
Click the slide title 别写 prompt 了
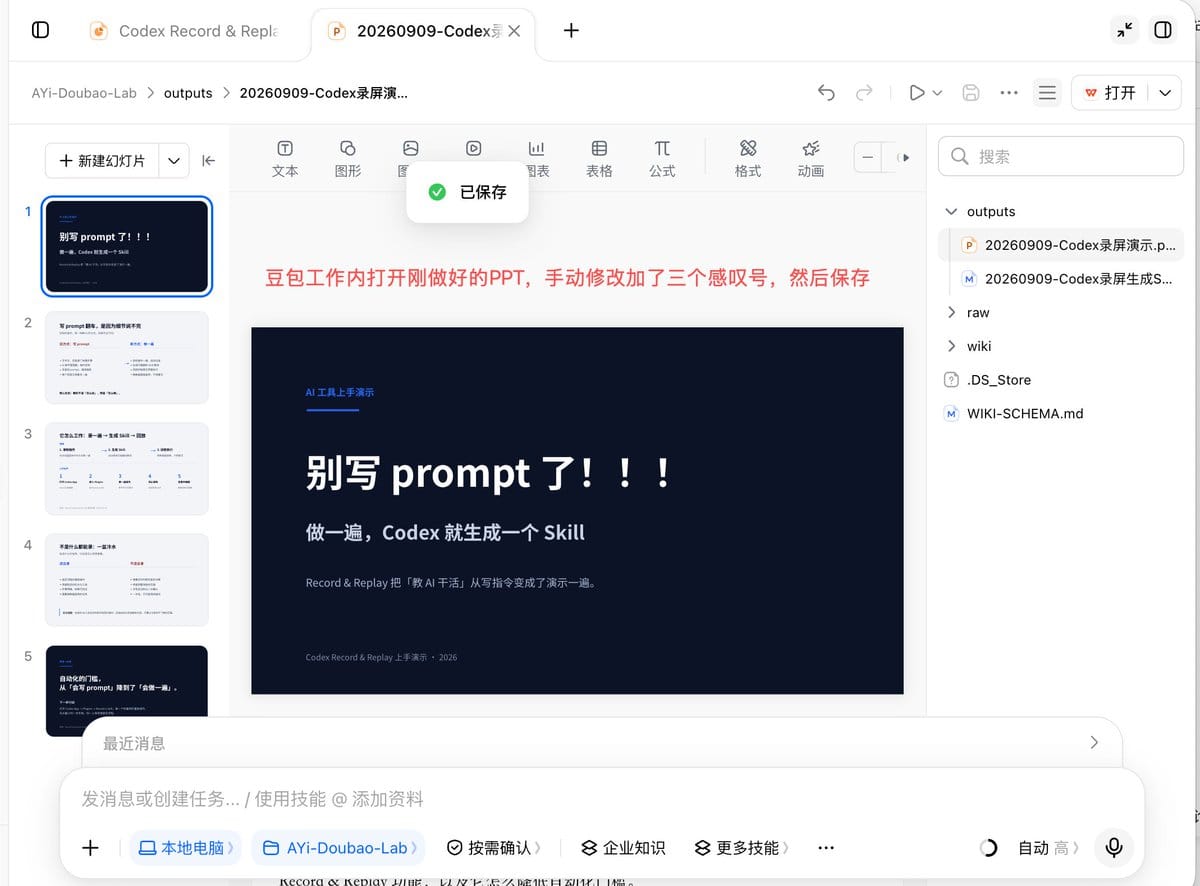click(489, 474)
